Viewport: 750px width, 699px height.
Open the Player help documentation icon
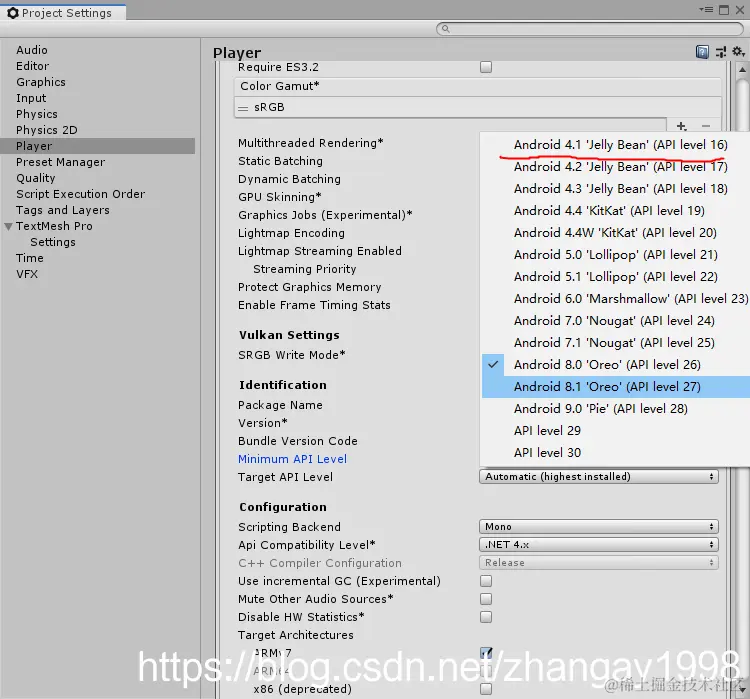(702, 52)
